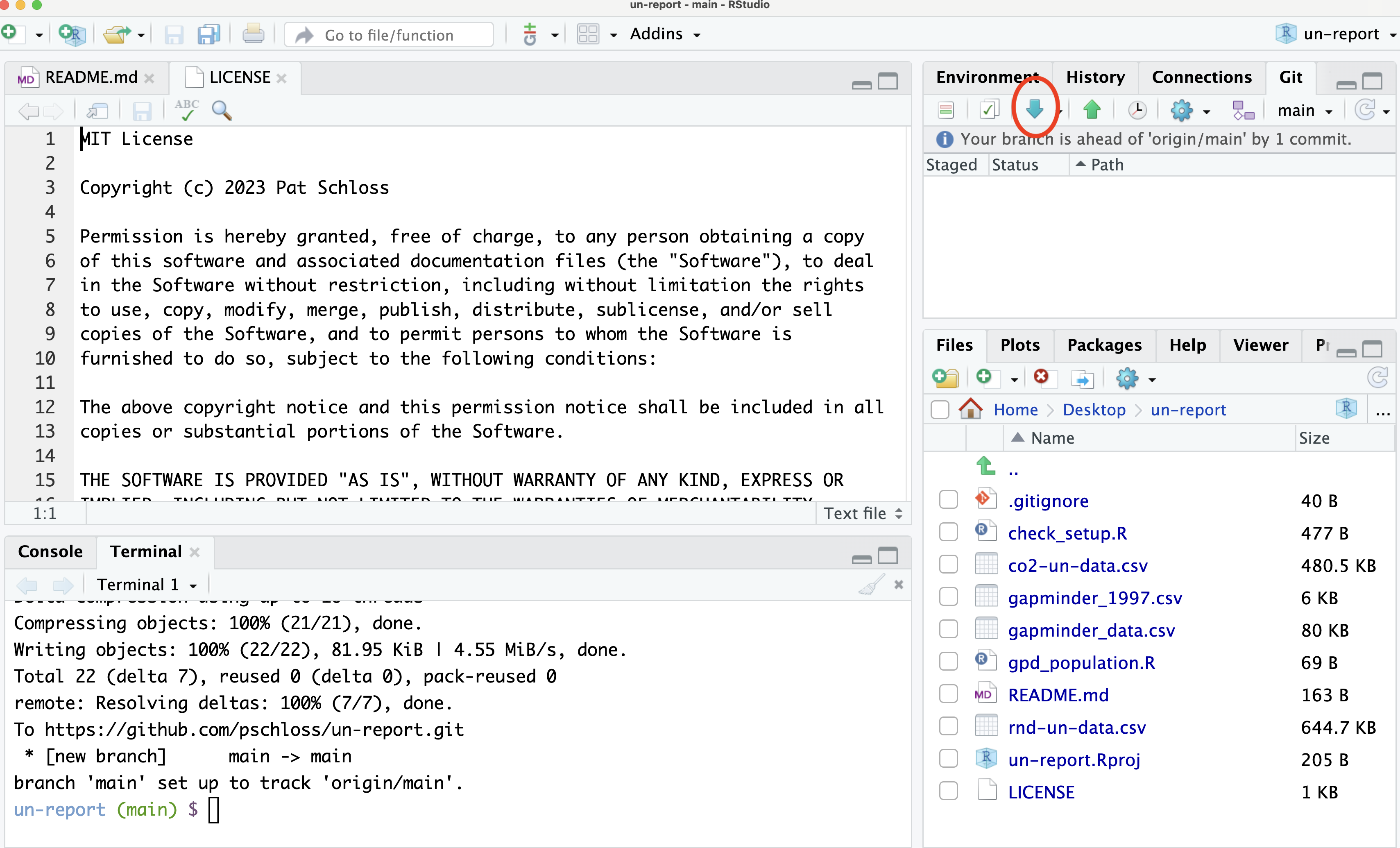Click the clear terminal broom icon
Viewport: 1400px width, 848px height.
click(x=871, y=584)
